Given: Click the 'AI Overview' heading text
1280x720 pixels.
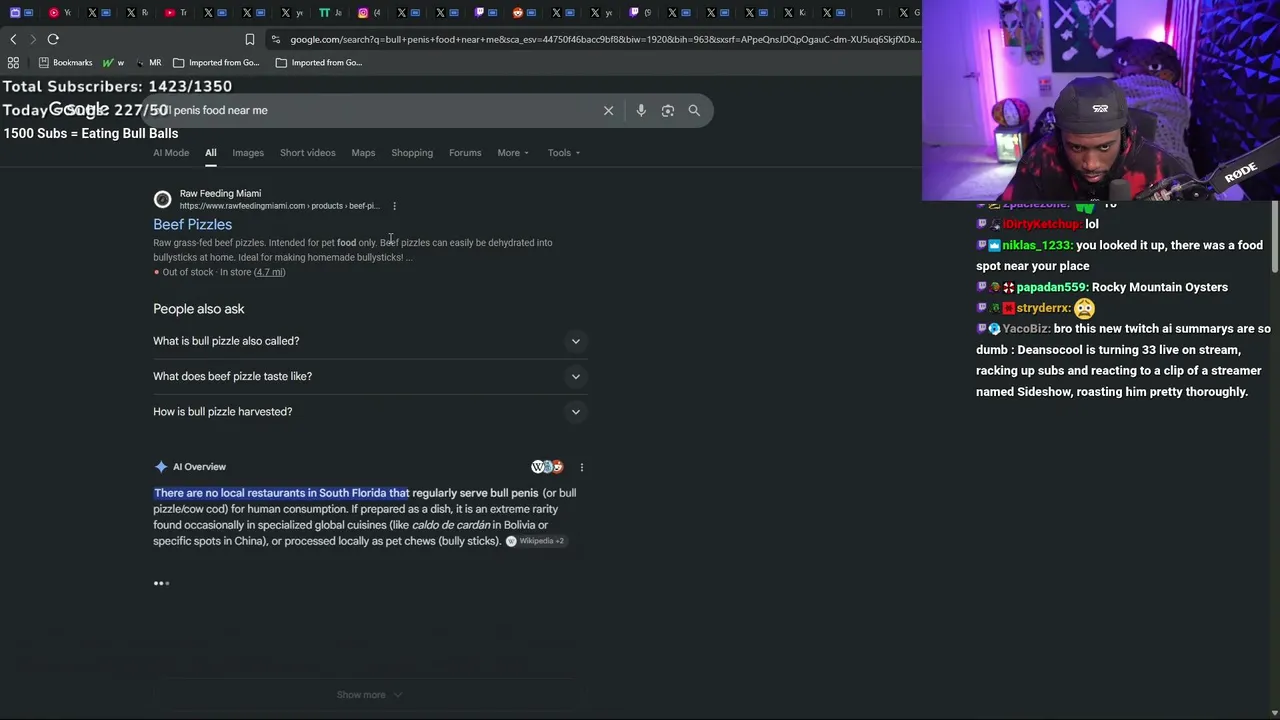Looking at the screenshot, I should [x=199, y=467].
